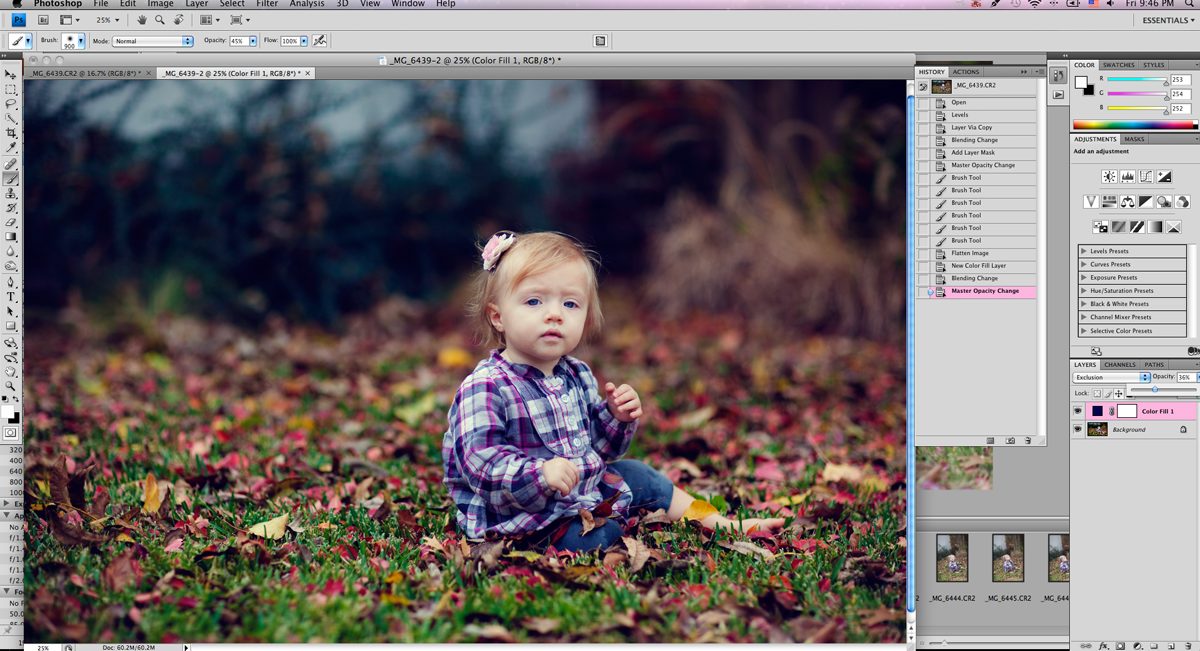
Task: Open the Filter menu
Action: (x=267, y=4)
